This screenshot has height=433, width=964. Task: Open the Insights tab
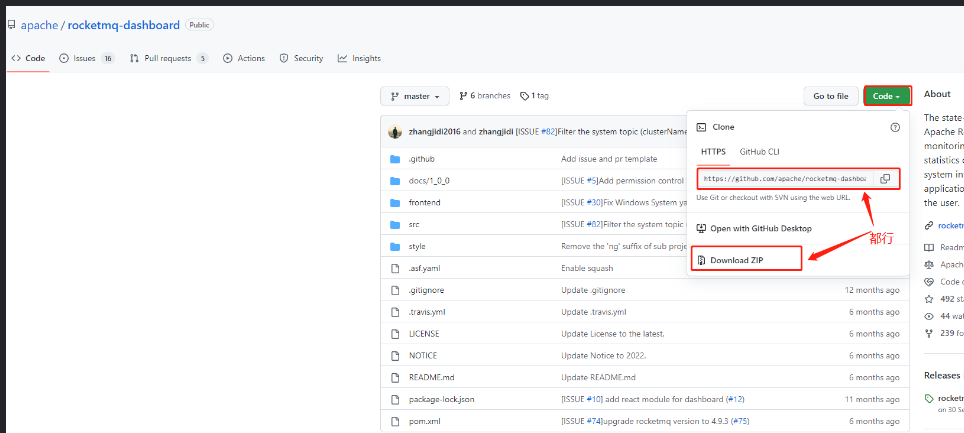[x=359, y=58]
